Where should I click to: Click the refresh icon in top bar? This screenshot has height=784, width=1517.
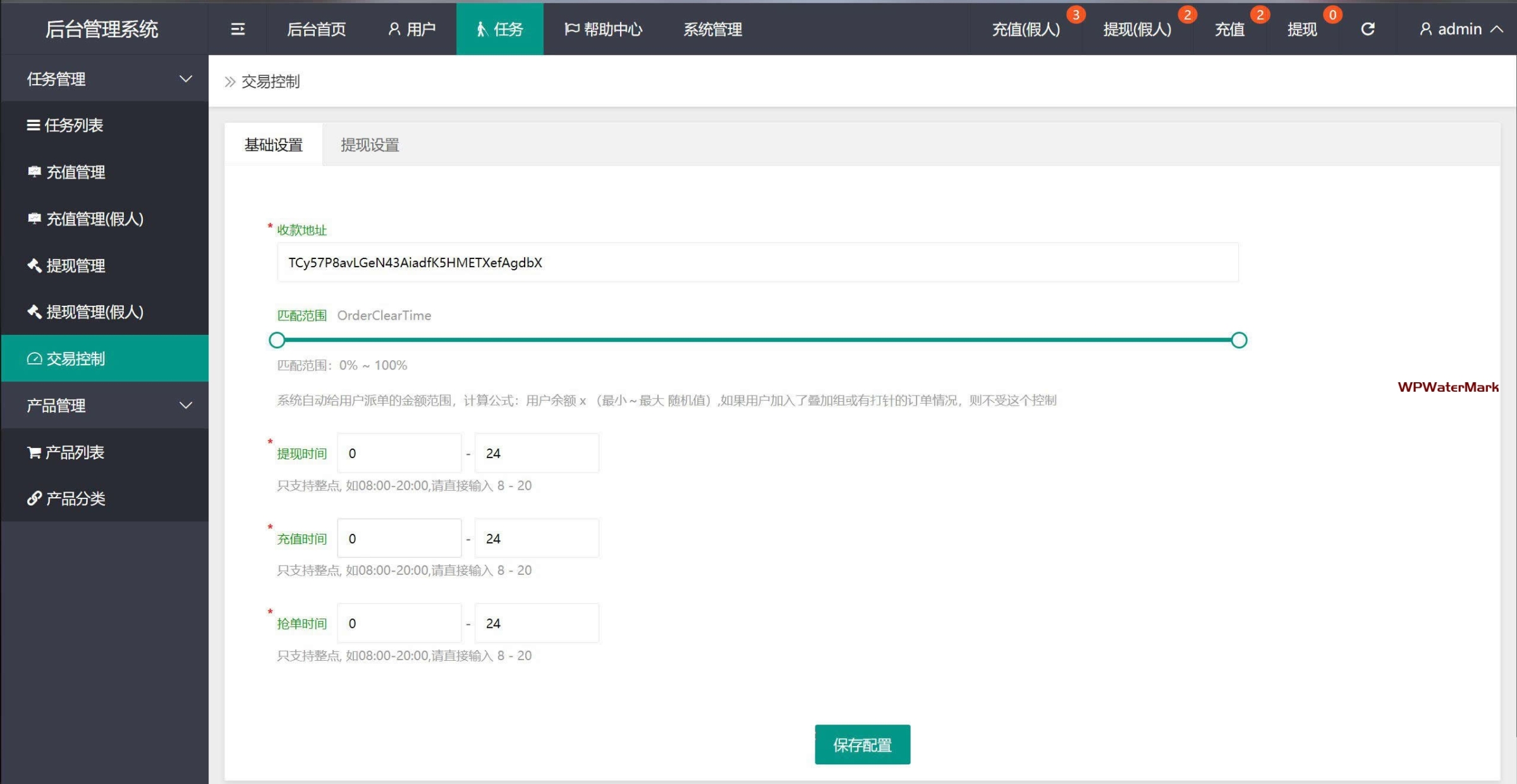pos(1367,29)
